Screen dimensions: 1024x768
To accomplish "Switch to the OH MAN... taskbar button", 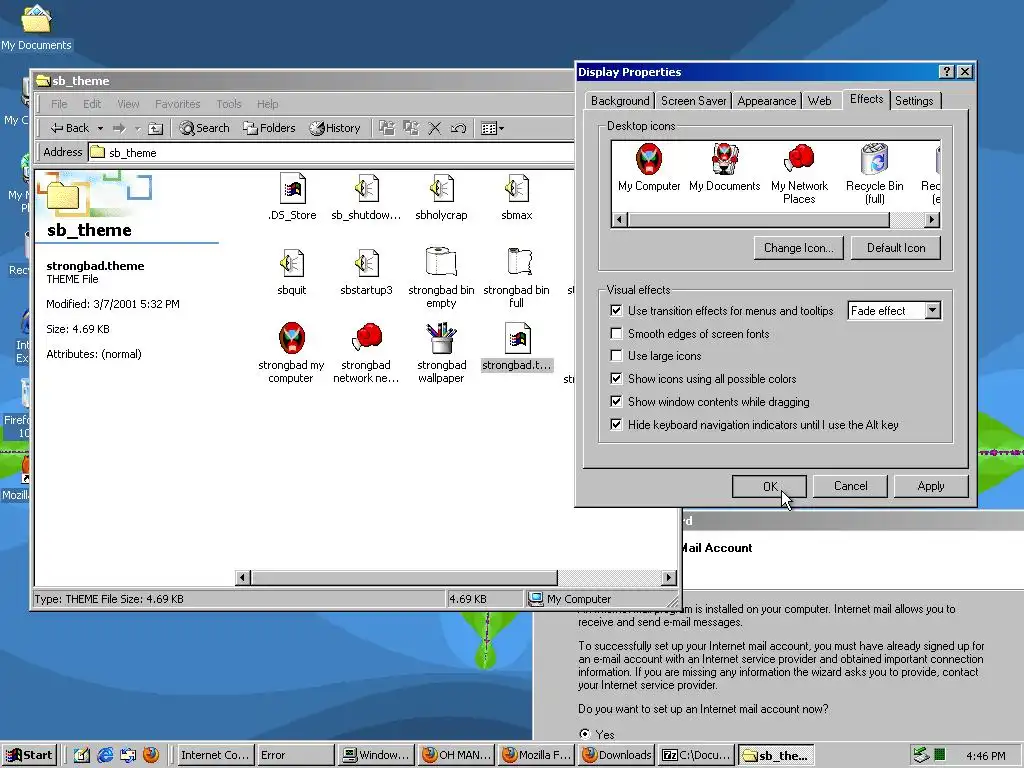I will pos(455,755).
